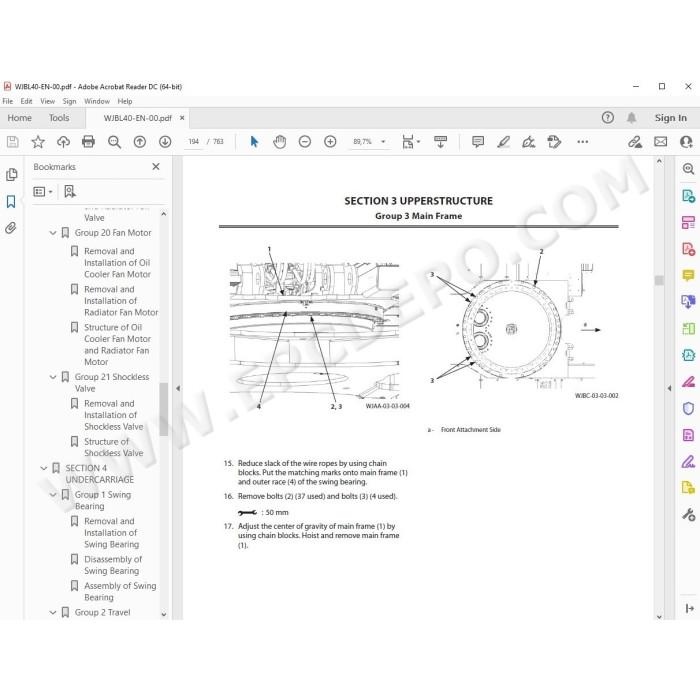Switch to the Home tab

(20, 118)
